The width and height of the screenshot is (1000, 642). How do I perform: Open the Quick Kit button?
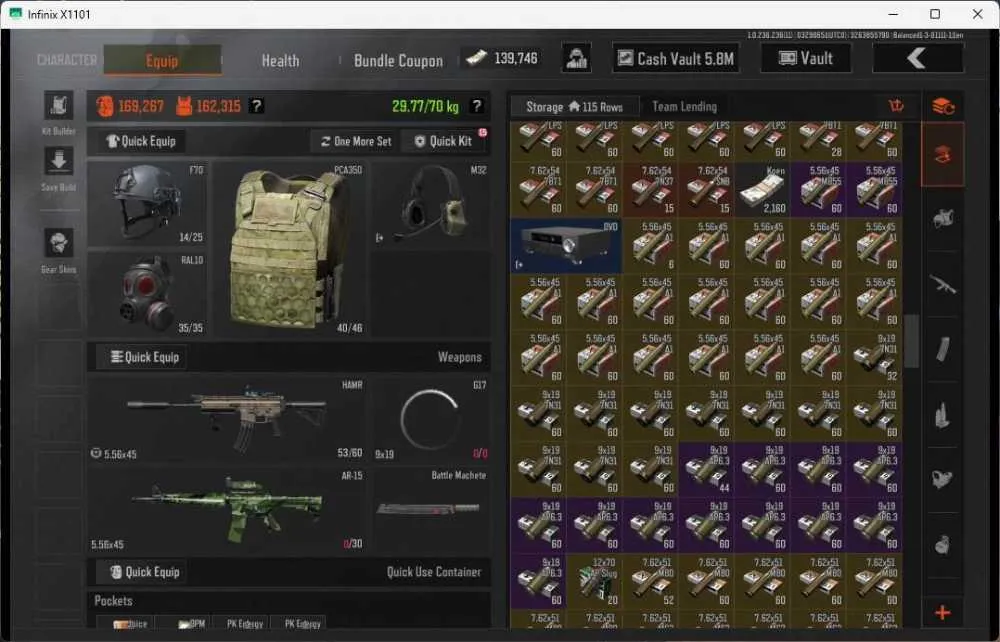pos(444,141)
